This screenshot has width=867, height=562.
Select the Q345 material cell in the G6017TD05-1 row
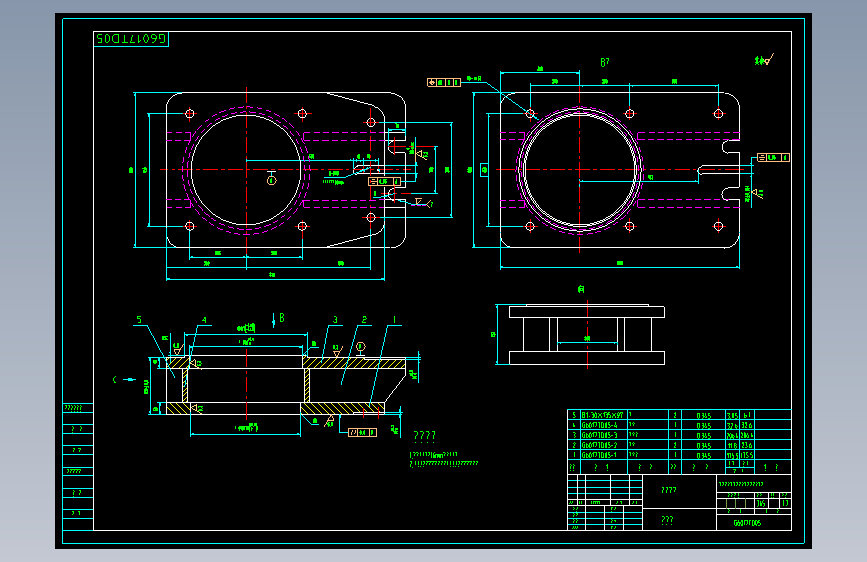(703, 456)
